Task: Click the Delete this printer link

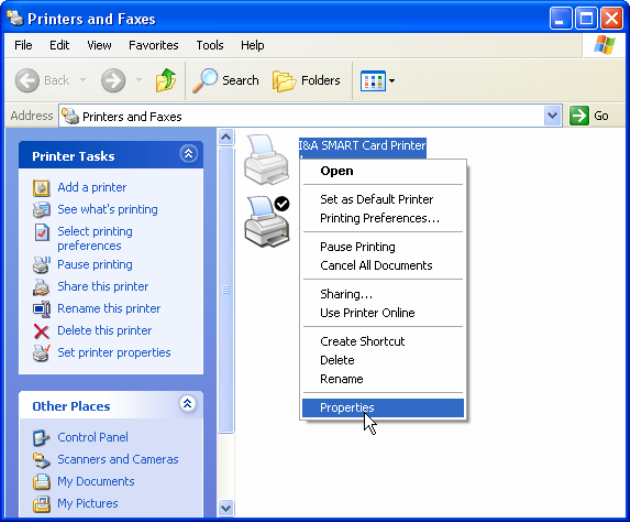Action: [x=104, y=331]
